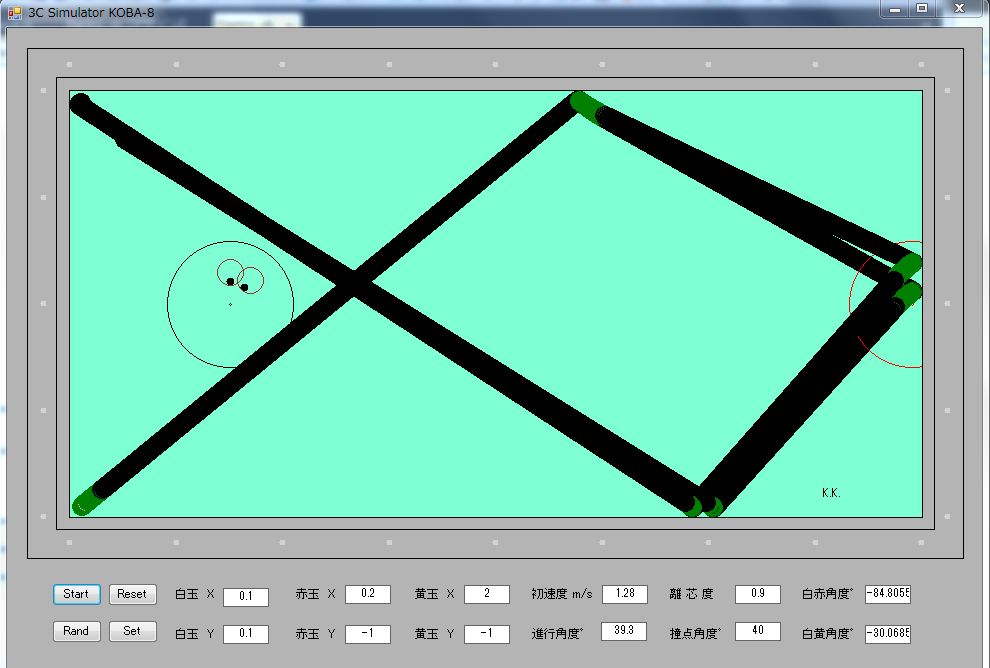The height and width of the screenshot is (668, 990).
Task: Click the 初速度 m/s label
Action: coord(562,594)
